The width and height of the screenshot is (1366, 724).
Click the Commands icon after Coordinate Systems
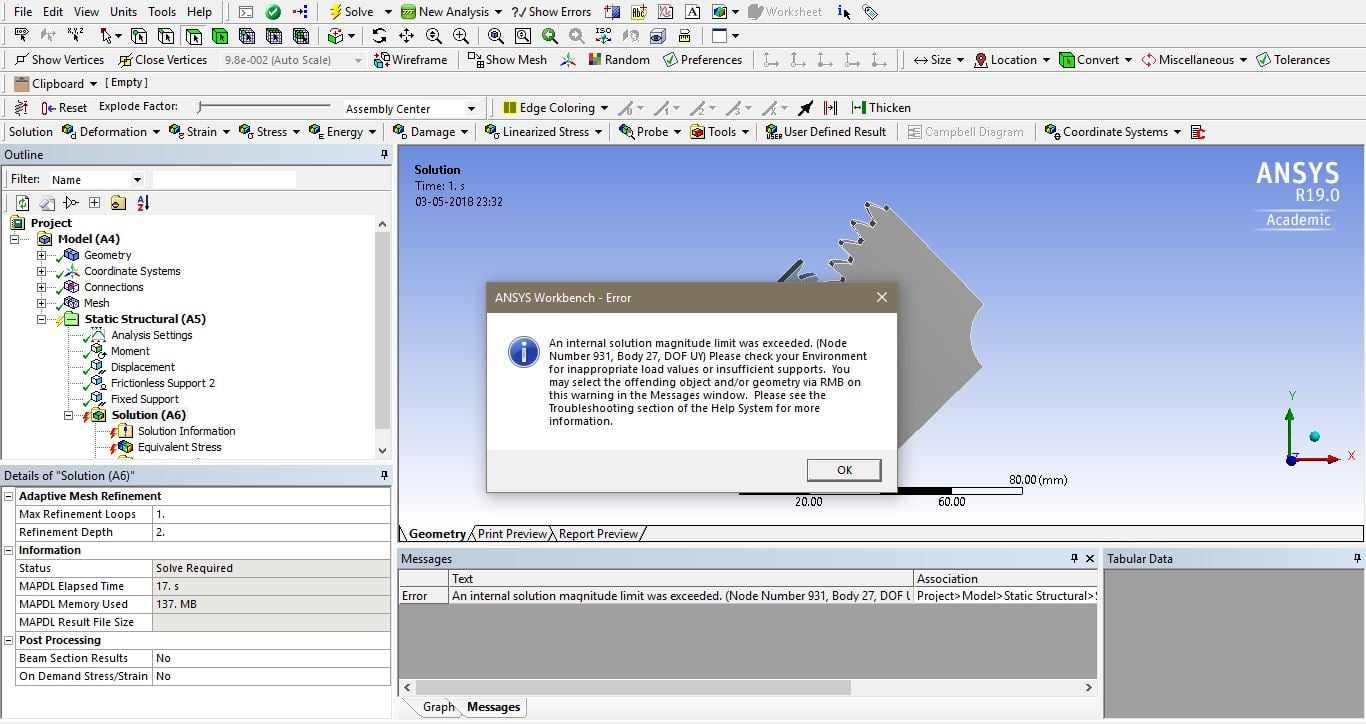click(1198, 132)
